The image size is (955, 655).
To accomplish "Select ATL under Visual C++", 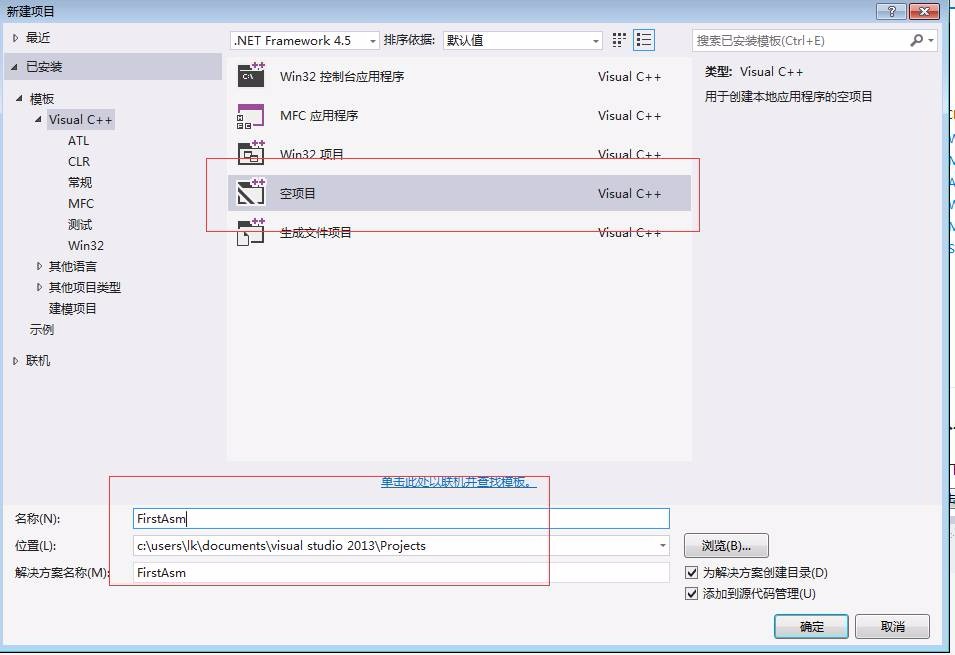I will (79, 141).
